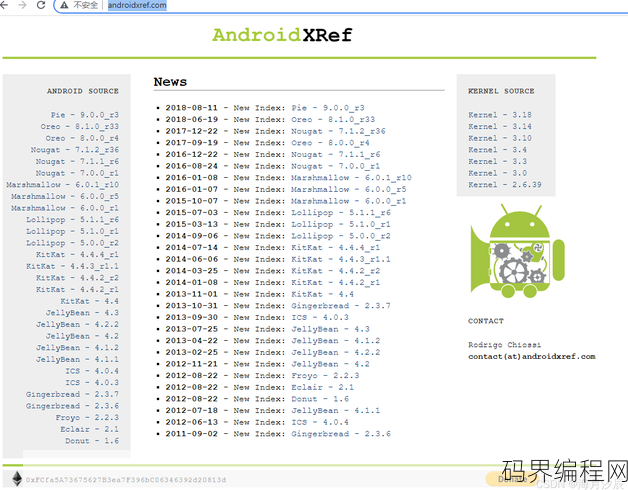This screenshot has height=490, width=628.
Task: Open news link Gingerbread - 2.3.6 dated 2011-09-02
Action: [x=341, y=434]
